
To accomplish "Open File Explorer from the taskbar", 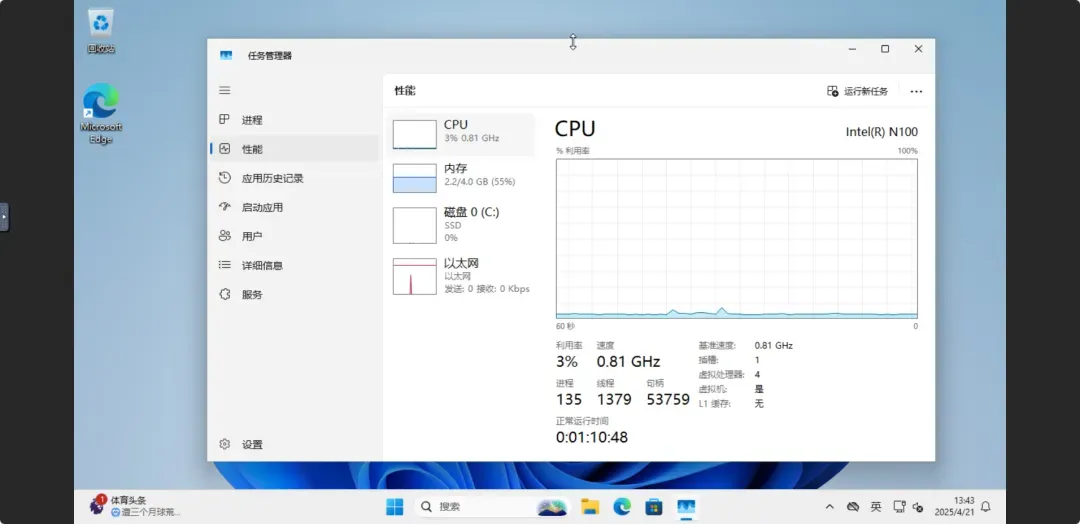I will coord(590,507).
